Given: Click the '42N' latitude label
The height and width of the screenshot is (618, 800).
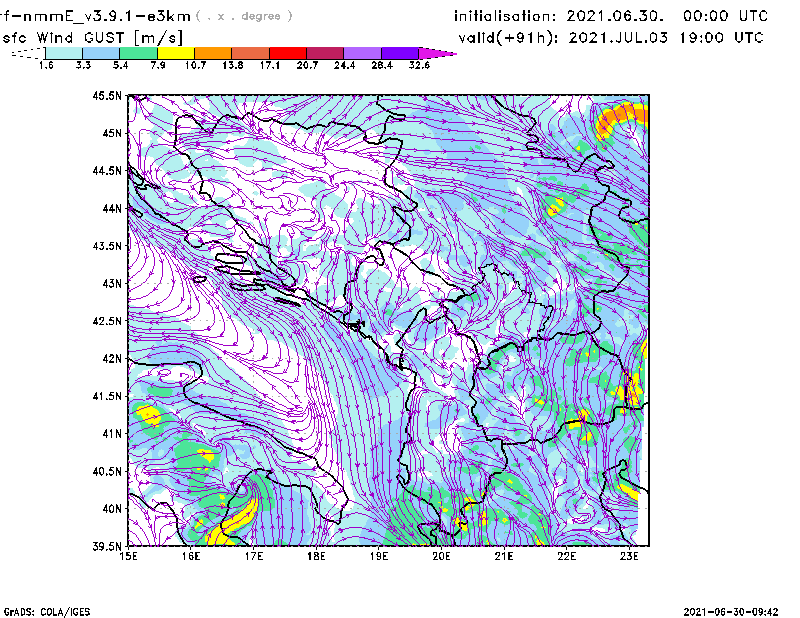Looking at the screenshot, I should pyautogui.click(x=112, y=358).
